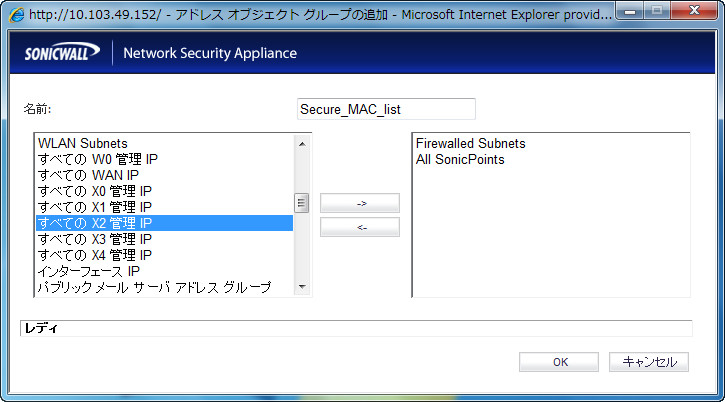Select すべての W0 管理 IP entry
The width and height of the screenshot is (725, 402).
point(165,159)
